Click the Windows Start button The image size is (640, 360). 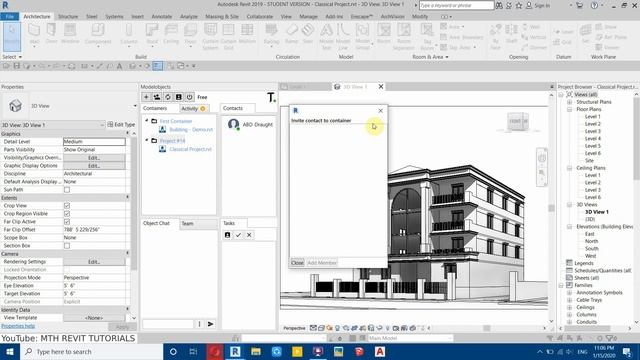[10, 351]
